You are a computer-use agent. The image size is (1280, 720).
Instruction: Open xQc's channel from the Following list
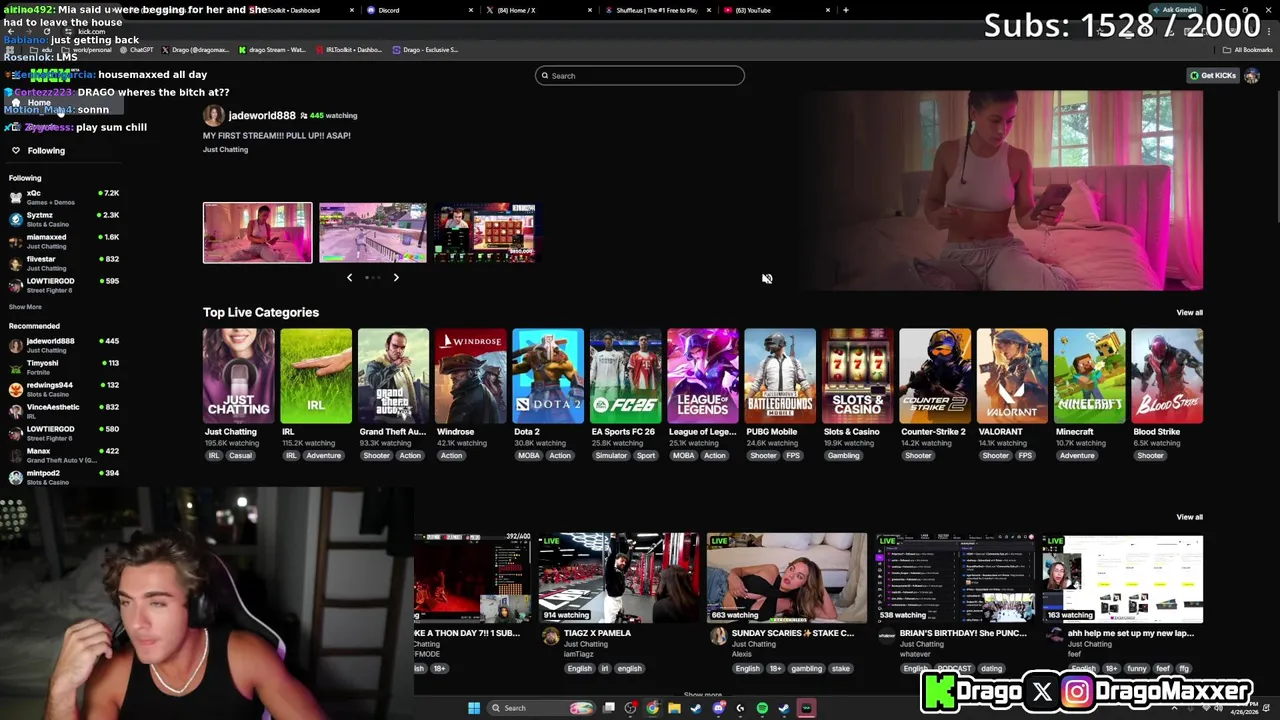click(x=62, y=197)
